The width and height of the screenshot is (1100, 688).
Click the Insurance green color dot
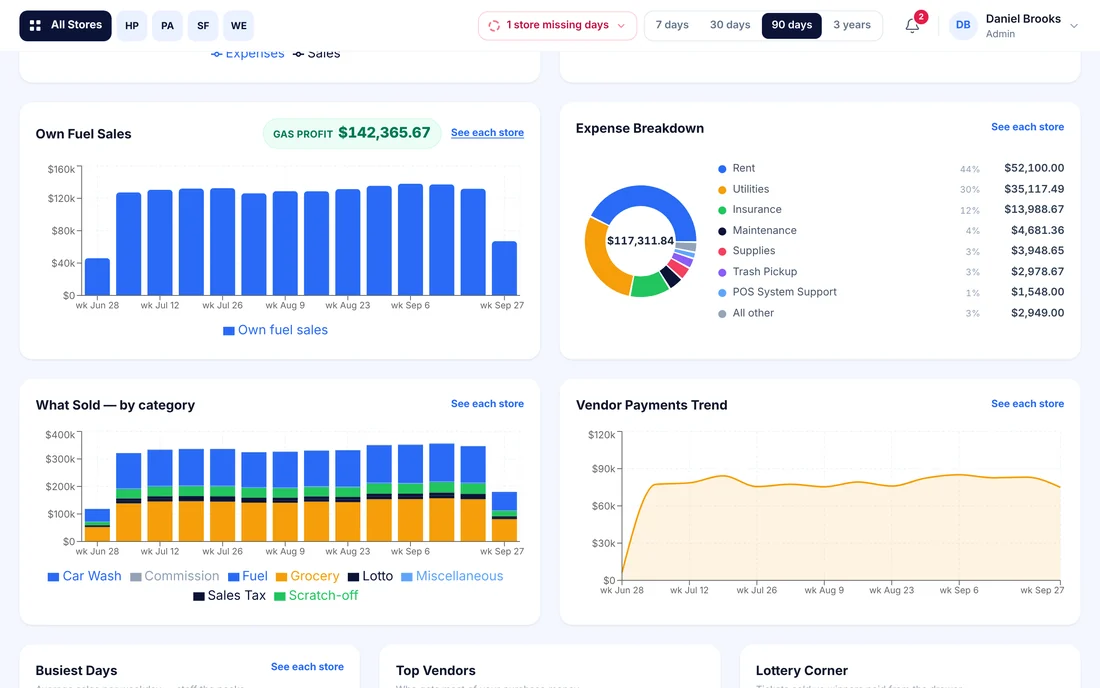(x=722, y=210)
